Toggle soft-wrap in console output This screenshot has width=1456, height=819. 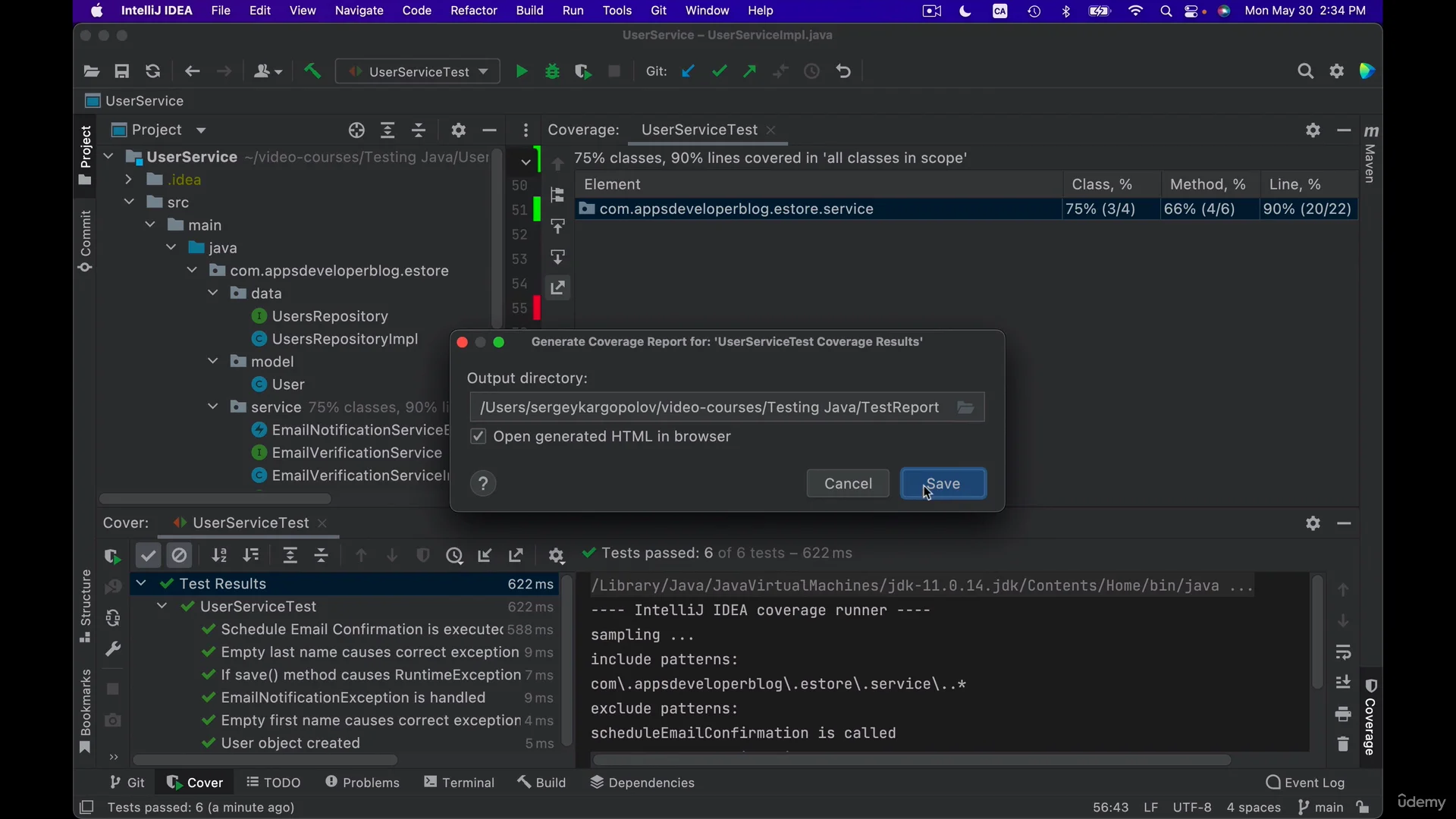pyautogui.click(x=1343, y=652)
